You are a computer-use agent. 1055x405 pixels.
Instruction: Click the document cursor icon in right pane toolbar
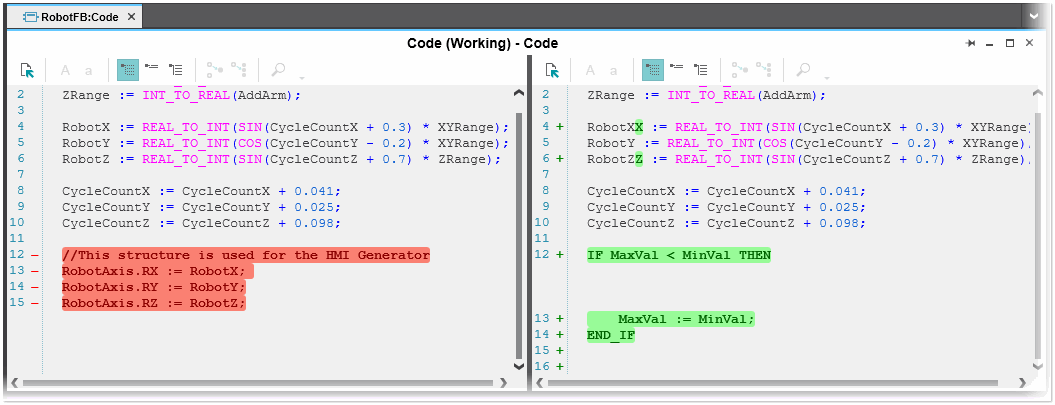tap(553, 70)
